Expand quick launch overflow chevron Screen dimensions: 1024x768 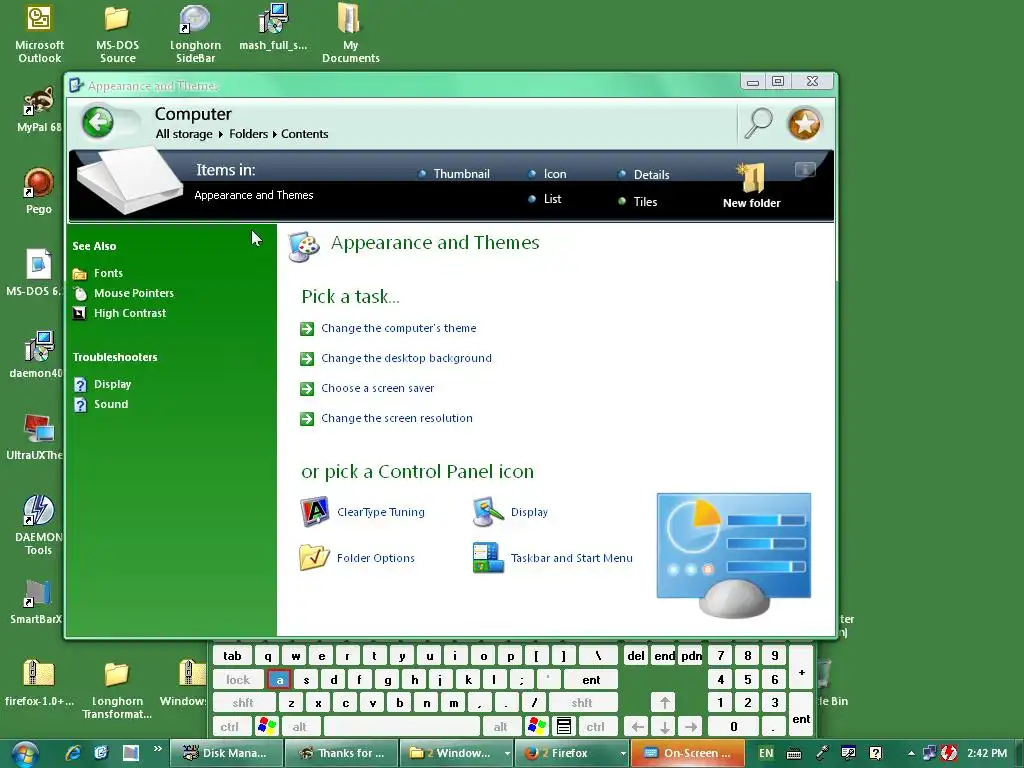pos(157,748)
